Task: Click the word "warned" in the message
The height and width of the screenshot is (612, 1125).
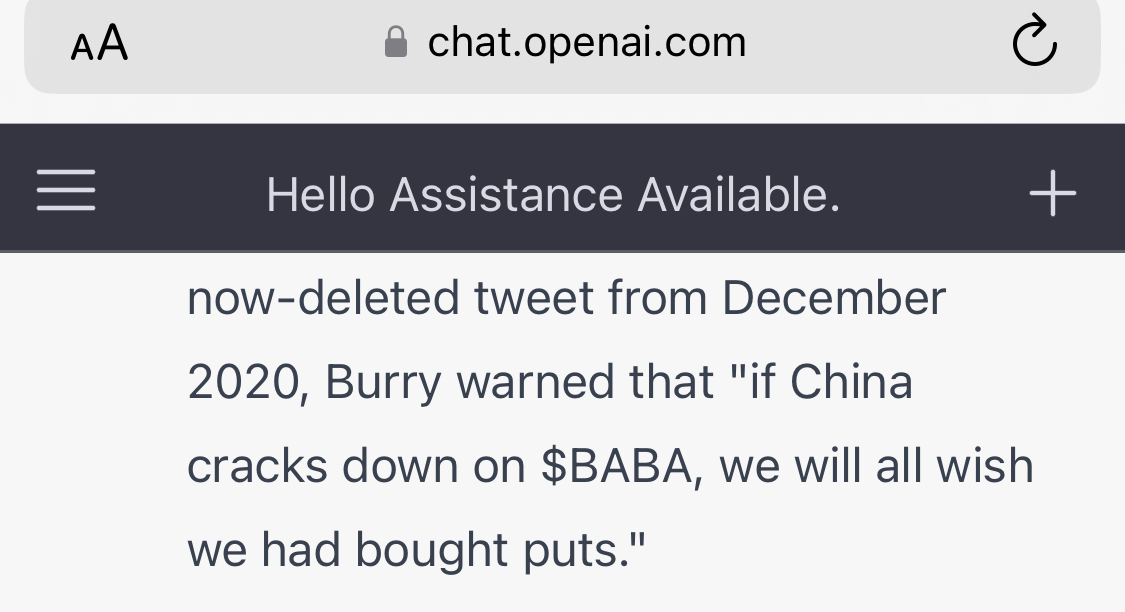Action: coord(535,383)
